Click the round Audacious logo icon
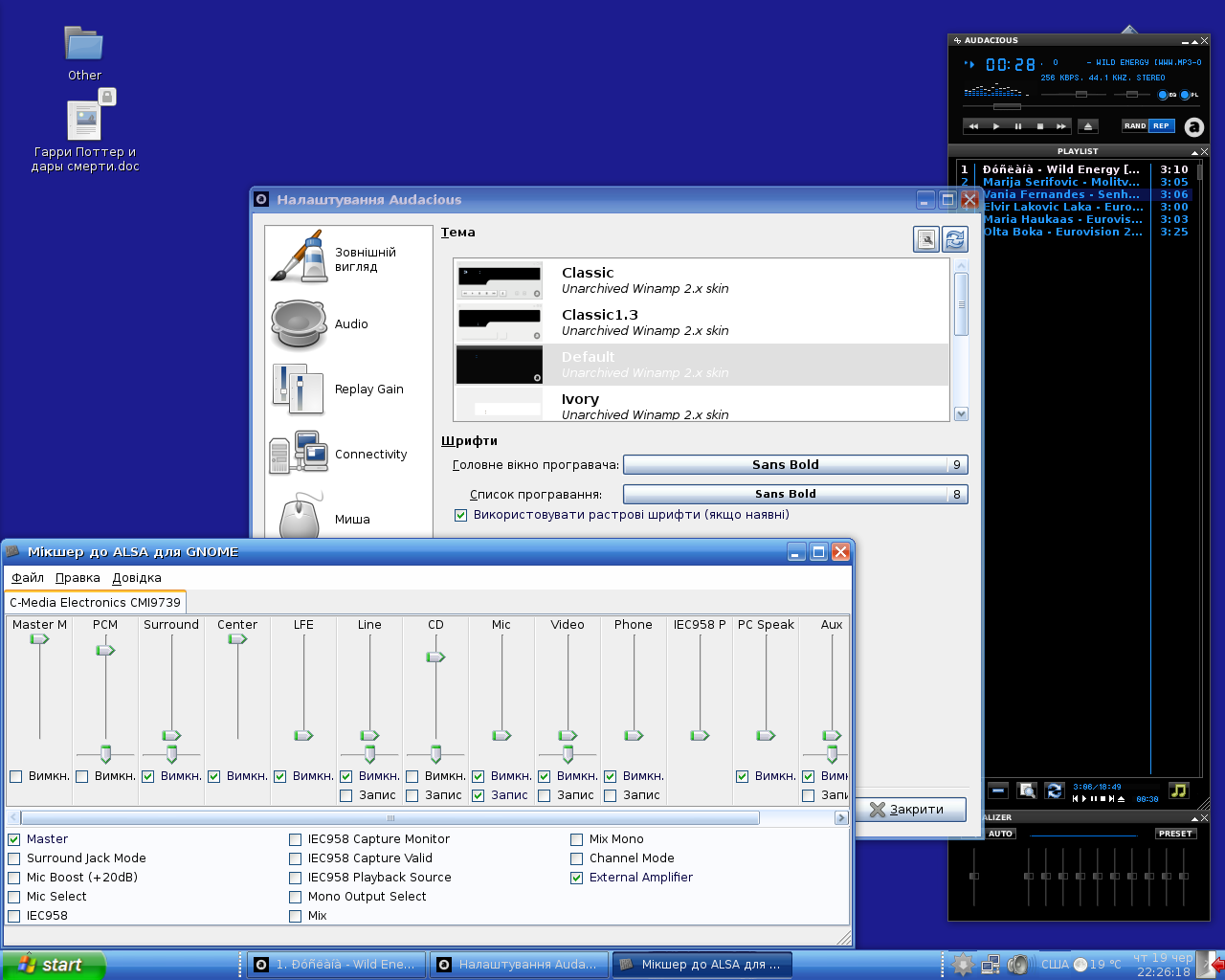 point(1193,126)
